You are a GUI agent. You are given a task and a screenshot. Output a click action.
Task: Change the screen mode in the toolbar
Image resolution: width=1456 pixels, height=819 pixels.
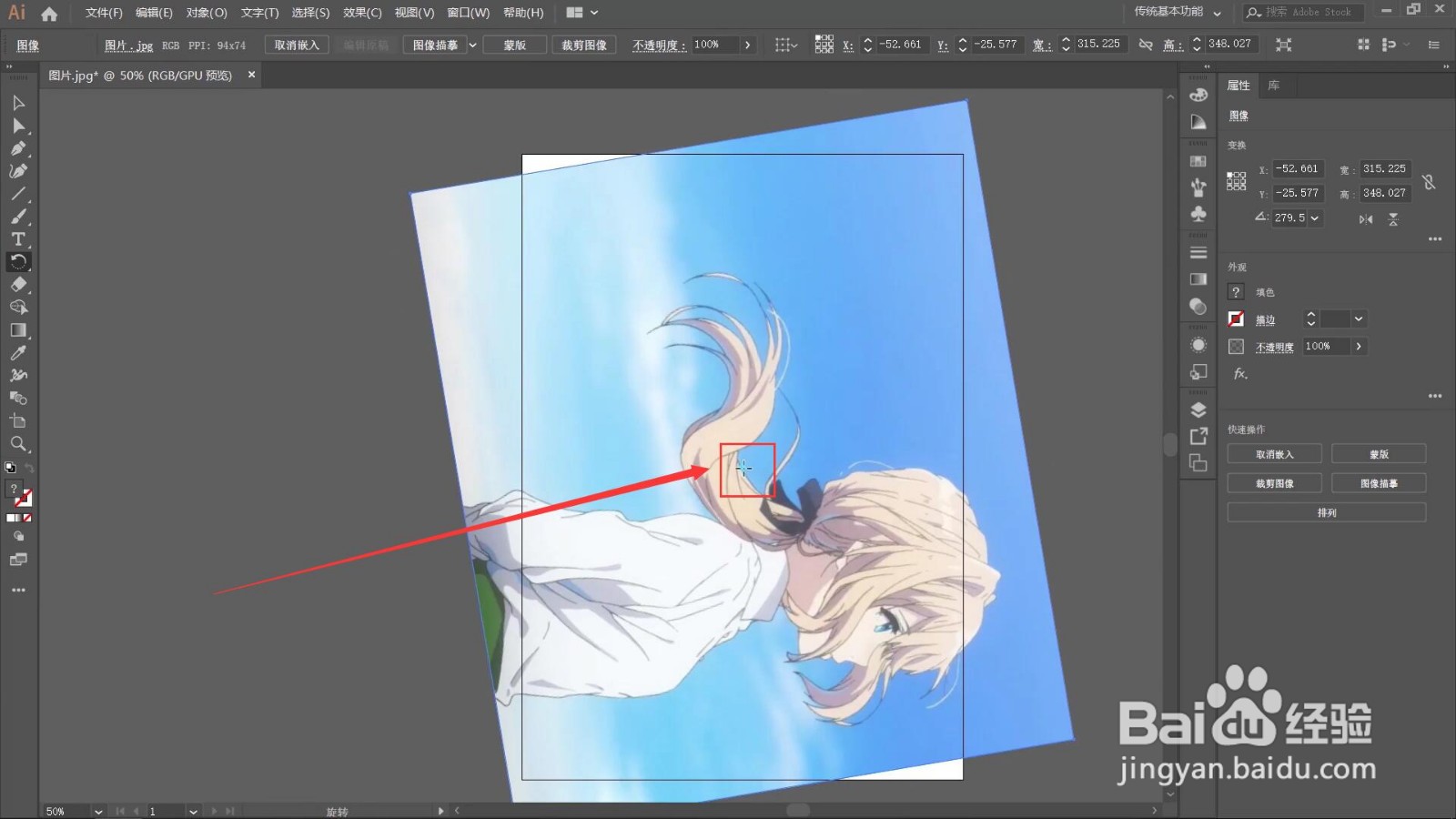coord(18,560)
